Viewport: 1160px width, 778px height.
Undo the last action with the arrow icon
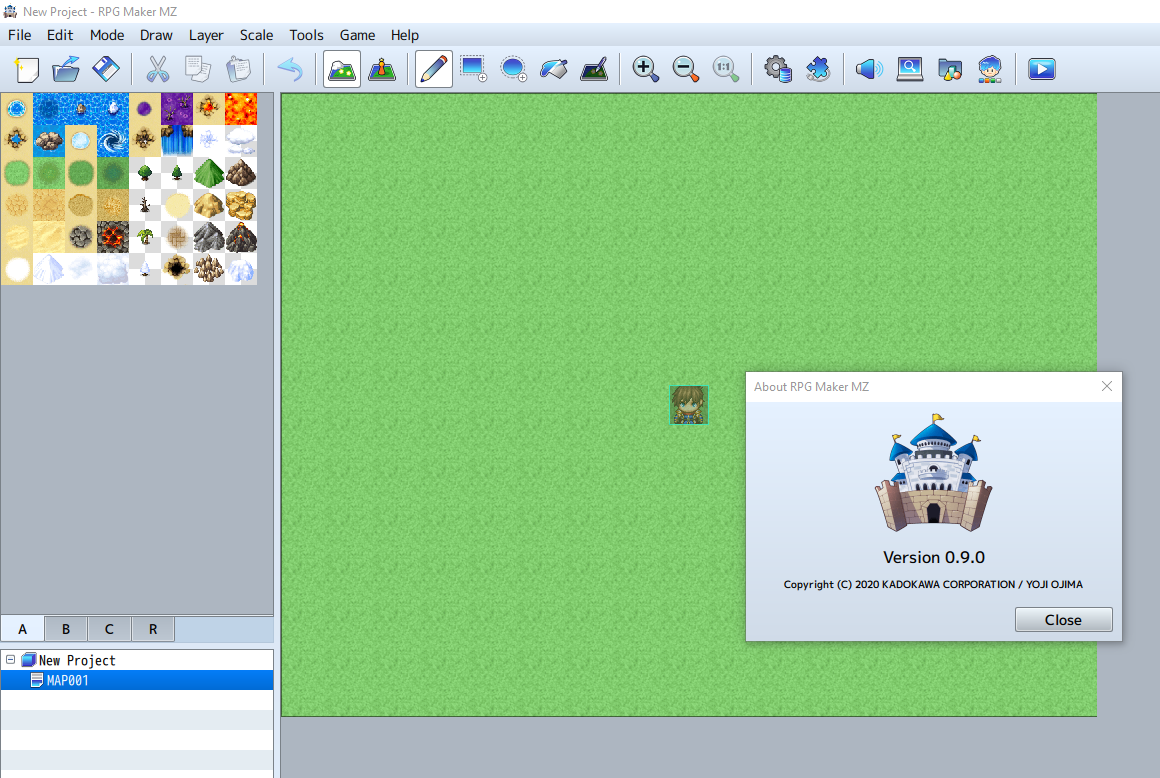pos(290,70)
